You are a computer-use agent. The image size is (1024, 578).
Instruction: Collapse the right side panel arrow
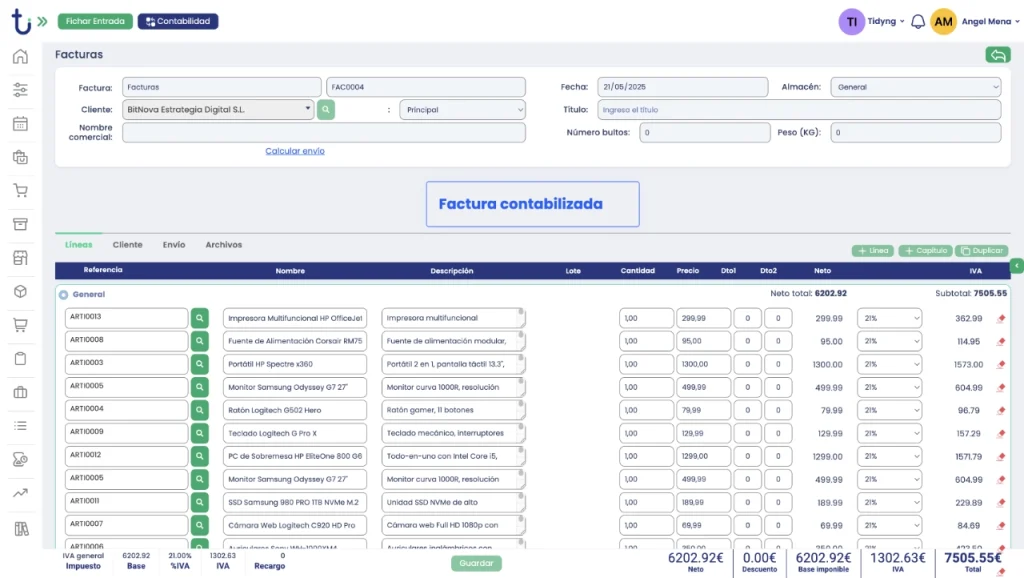pos(1016,266)
